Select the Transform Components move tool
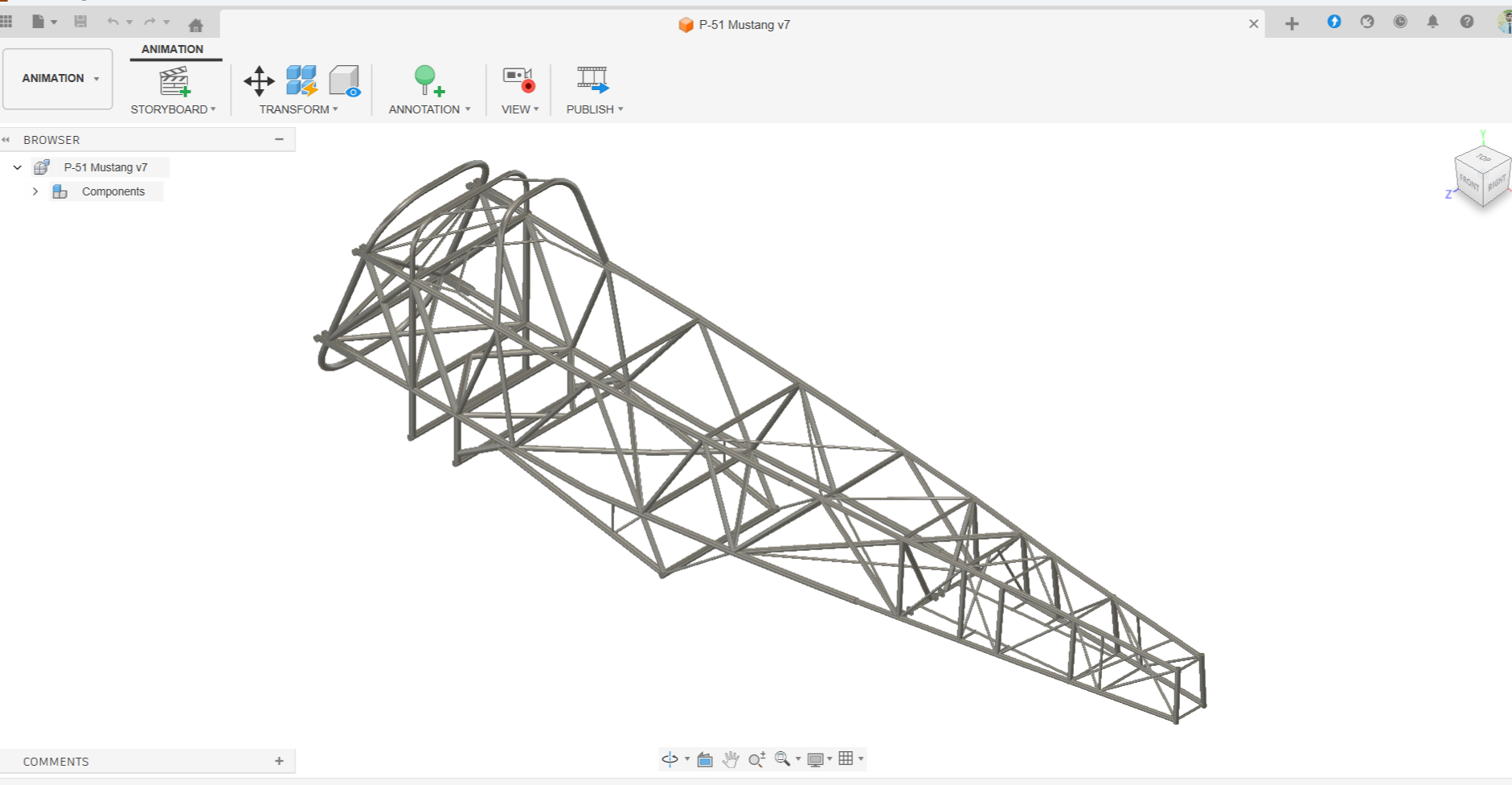Viewport: 1512px width, 785px height. coord(259,81)
